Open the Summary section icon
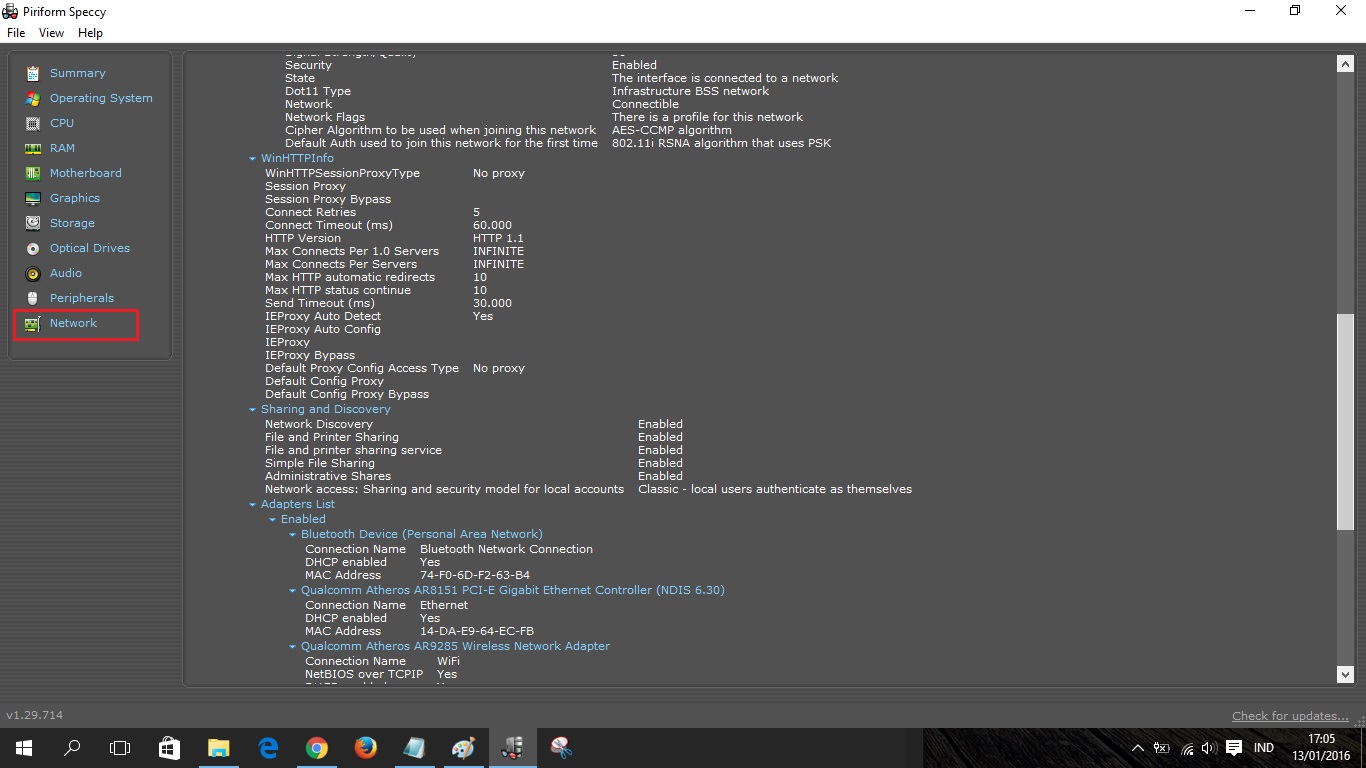 pyautogui.click(x=33, y=73)
